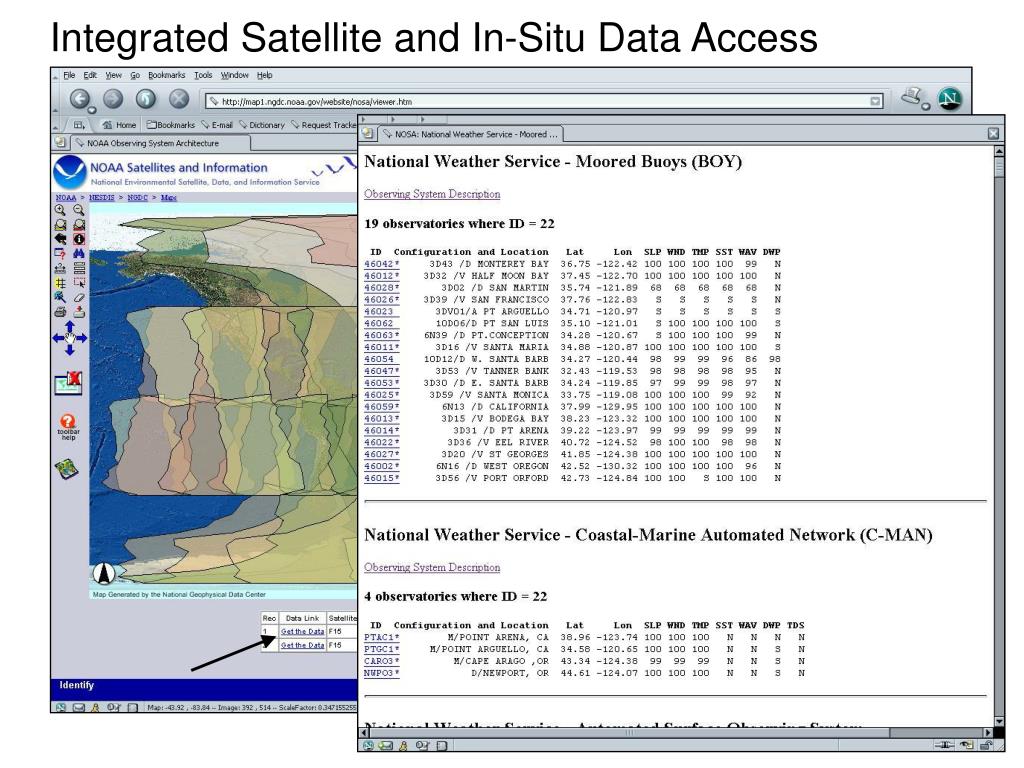Click the select-by-rectangle tool with cursor

click(x=79, y=283)
